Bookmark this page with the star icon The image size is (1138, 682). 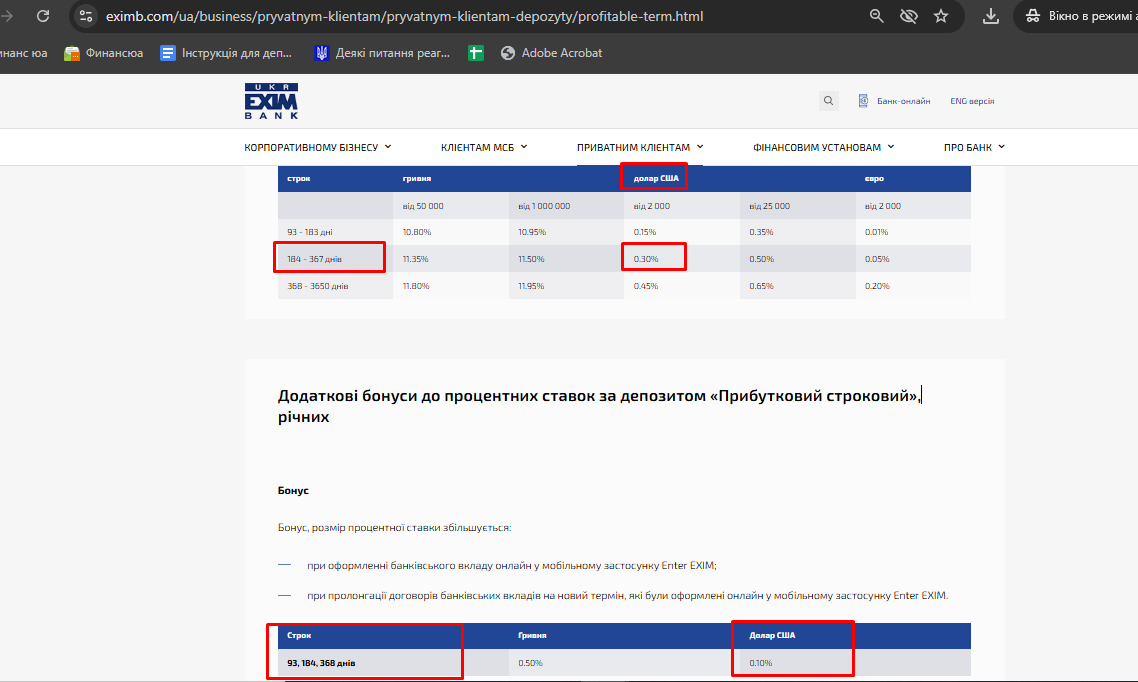[x=941, y=16]
